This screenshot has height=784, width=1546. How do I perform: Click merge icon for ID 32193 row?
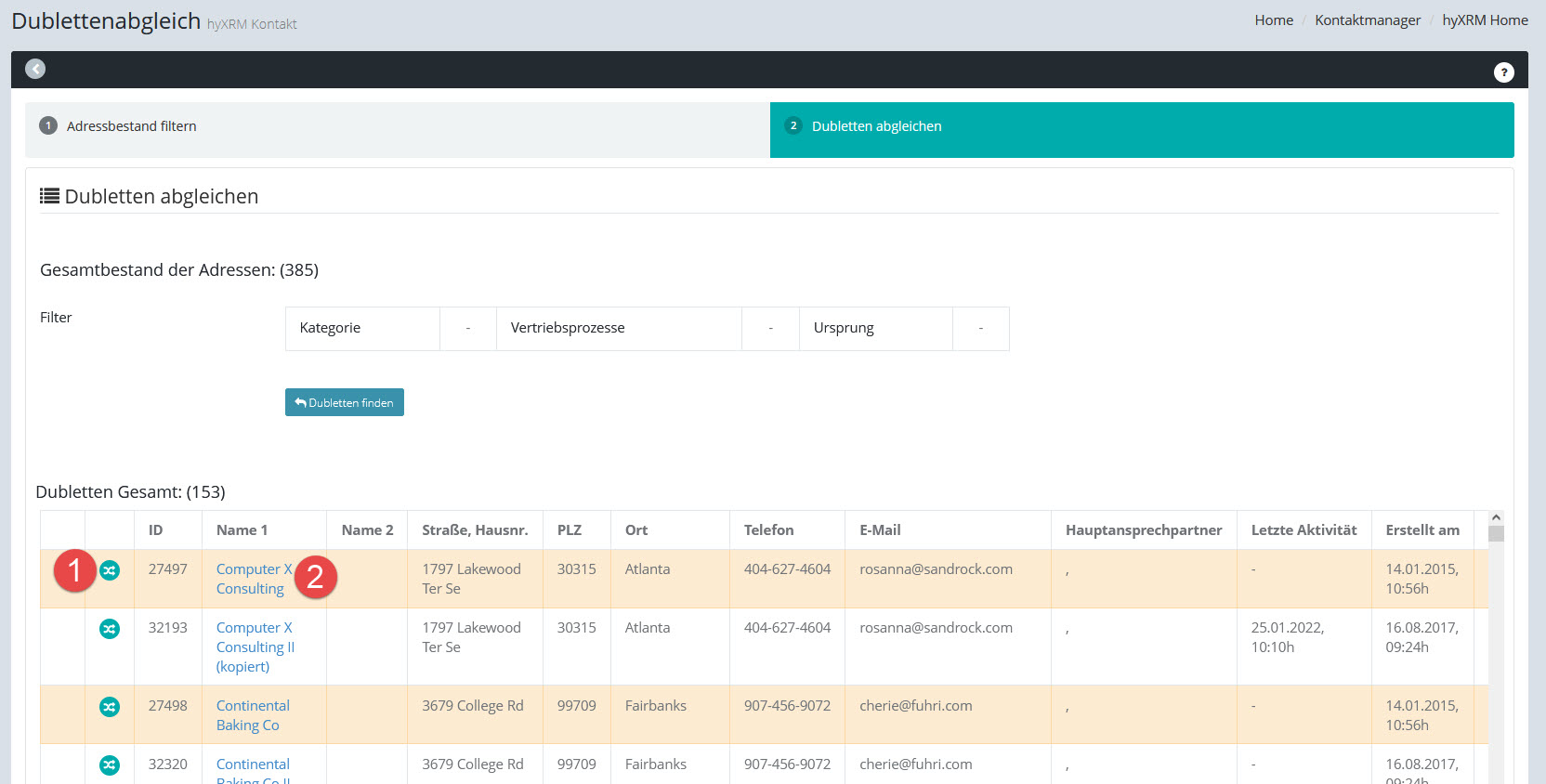[110, 629]
